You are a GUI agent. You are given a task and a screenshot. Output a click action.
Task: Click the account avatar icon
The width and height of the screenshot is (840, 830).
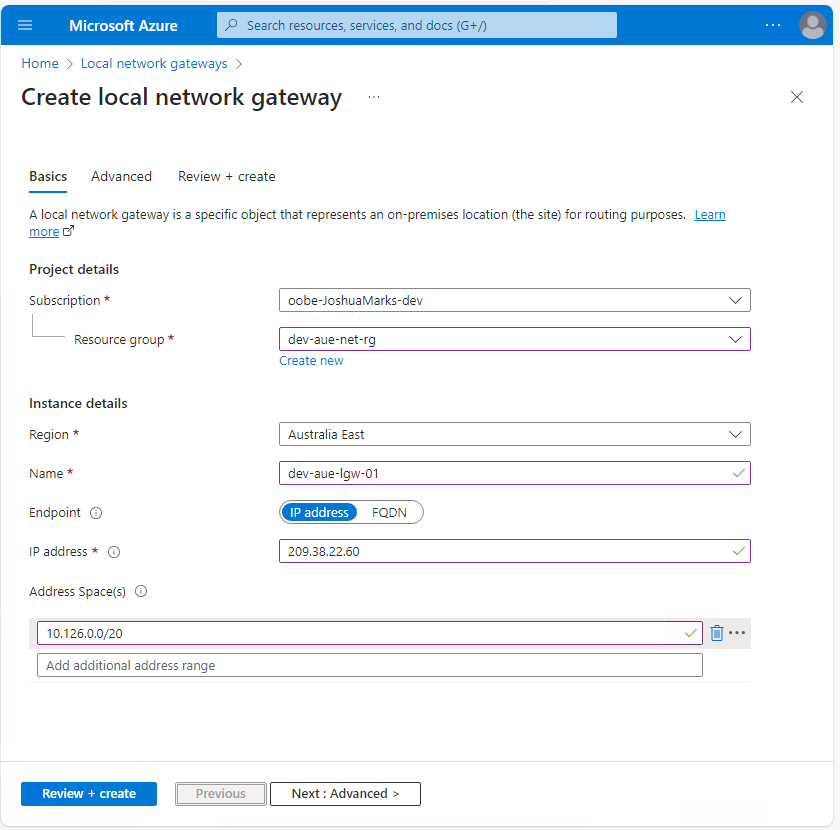(x=813, y=25)
